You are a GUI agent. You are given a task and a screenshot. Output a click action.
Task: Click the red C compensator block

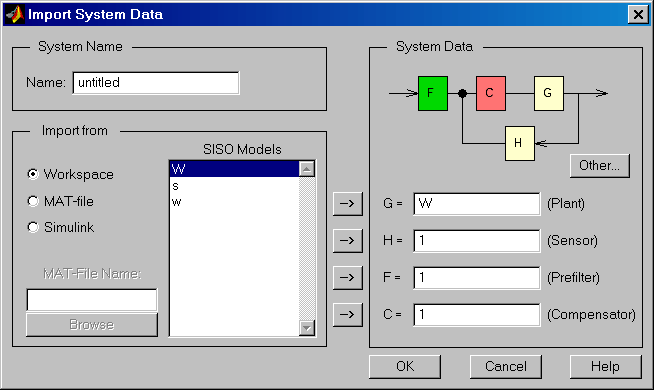coord(491,93)
